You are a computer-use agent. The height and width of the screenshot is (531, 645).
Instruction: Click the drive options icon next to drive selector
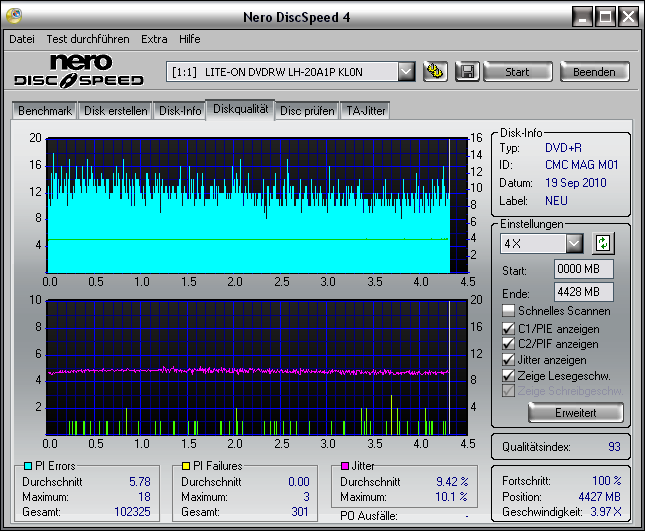click(435, 72)
